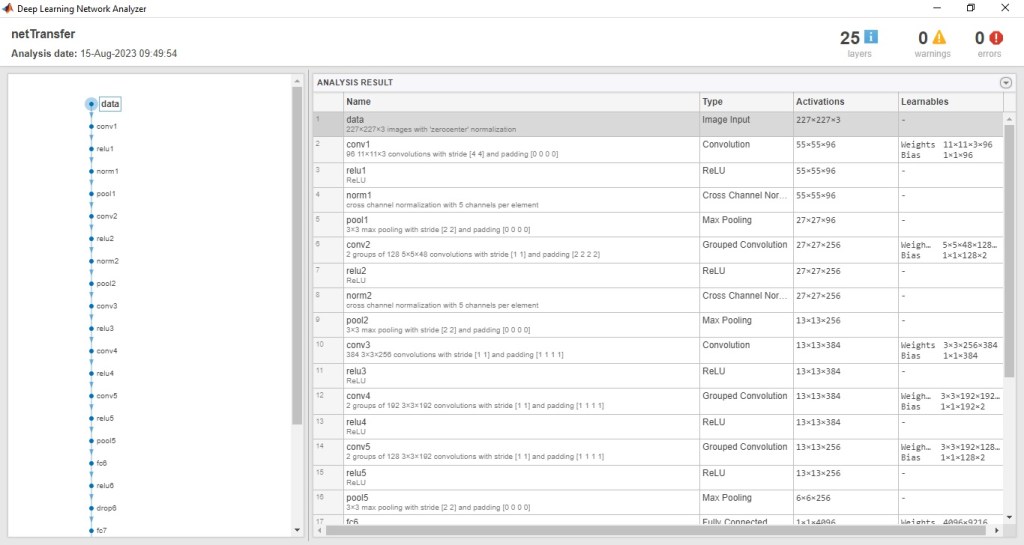Select the pool5 Max Pooling row

(x=520, y=501)
